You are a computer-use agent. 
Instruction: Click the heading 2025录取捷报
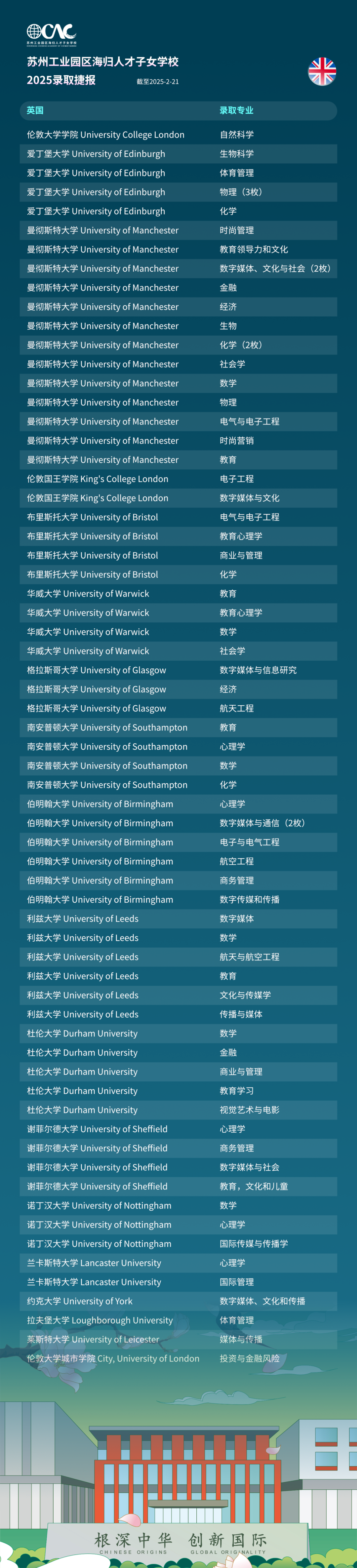point(61,80)
